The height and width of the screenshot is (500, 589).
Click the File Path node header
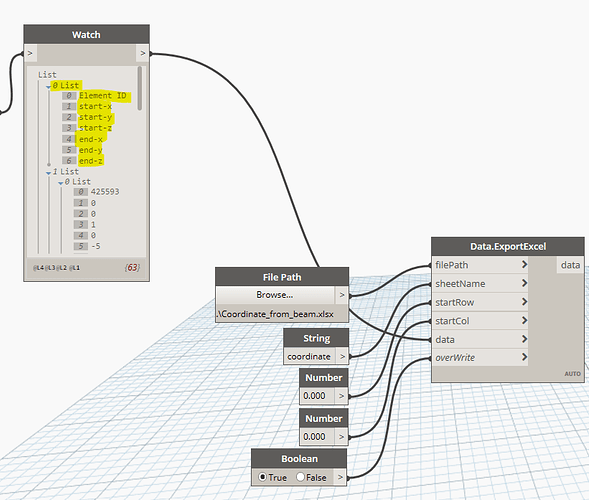click(x=282, y=277)
